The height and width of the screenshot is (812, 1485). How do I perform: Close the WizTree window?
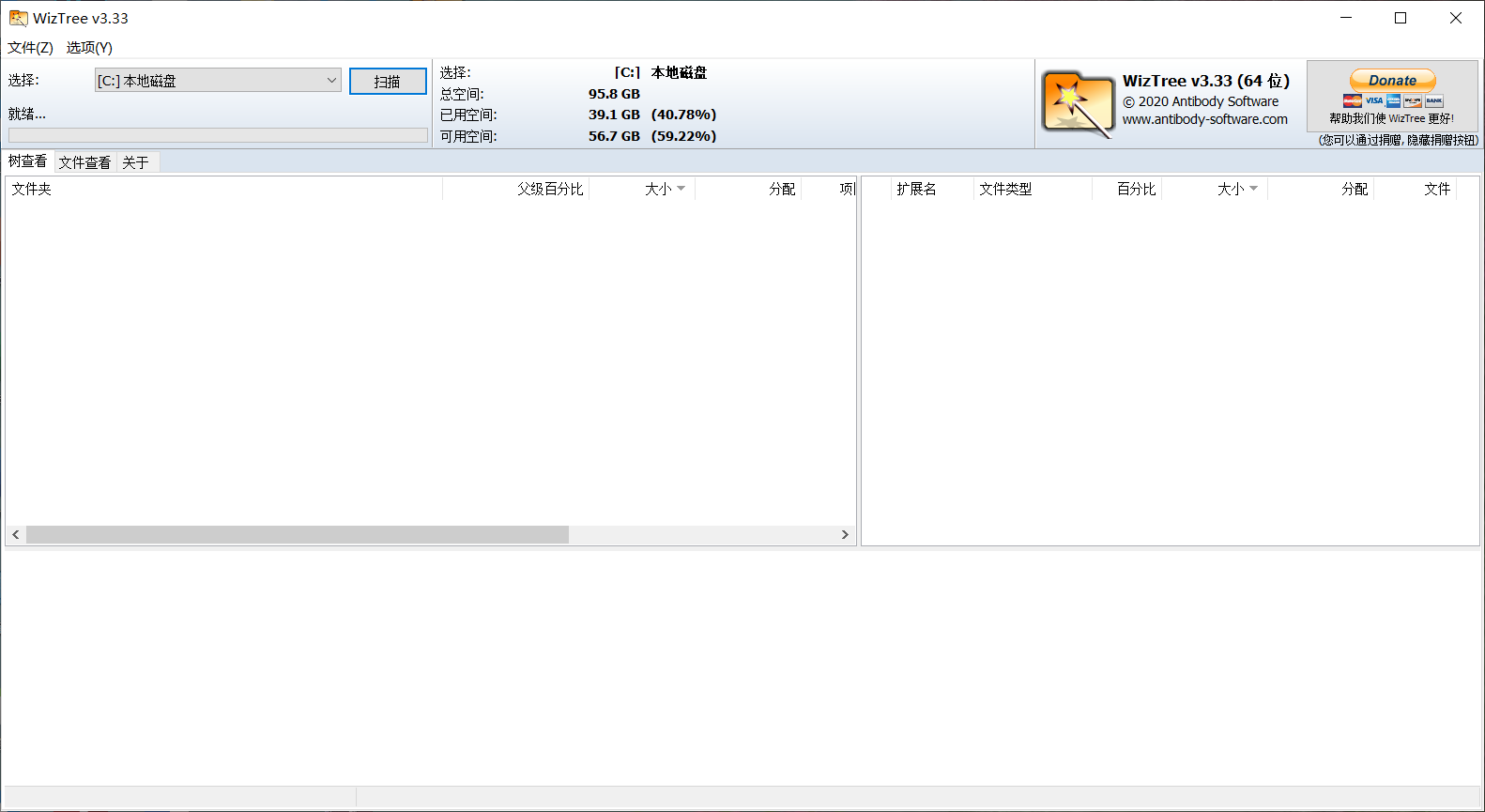[x=1456, y=18]
